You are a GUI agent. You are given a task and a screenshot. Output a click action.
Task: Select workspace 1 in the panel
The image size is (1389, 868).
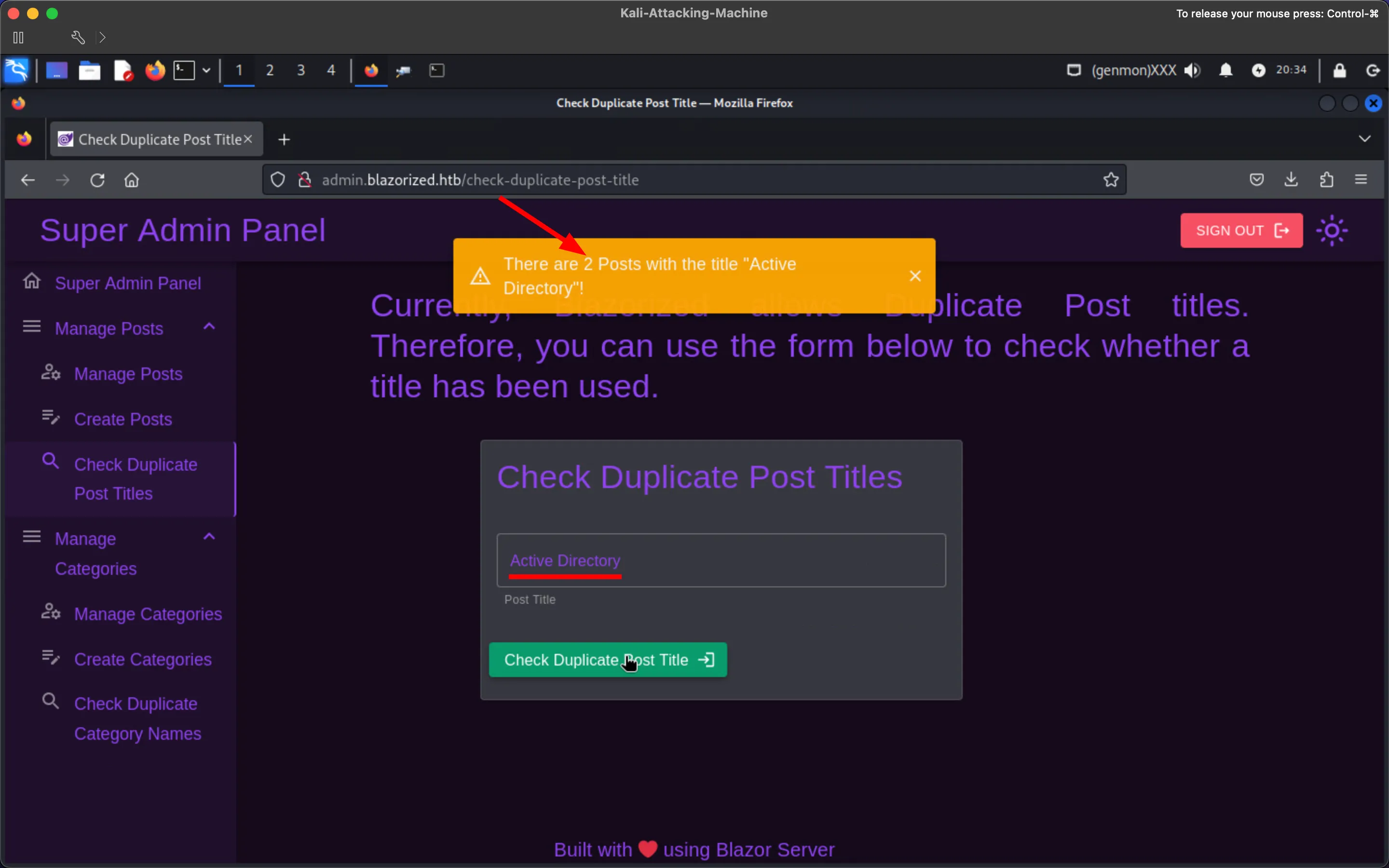pos(239,70)
